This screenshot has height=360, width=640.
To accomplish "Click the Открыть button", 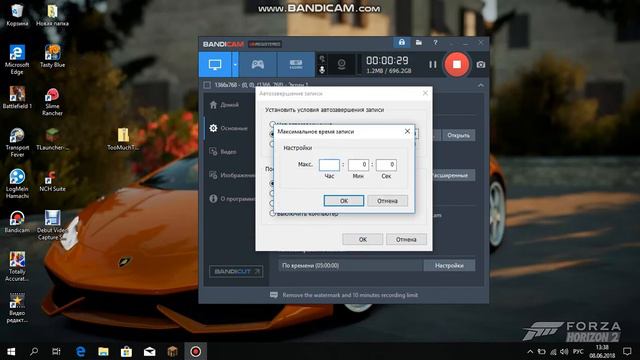I will (x=458, y=135).
